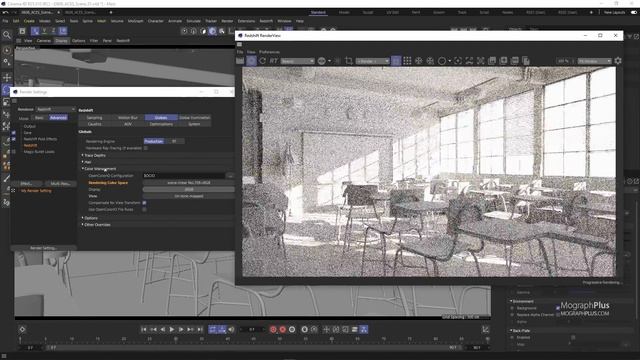Click the refresh render icon in RenderView
This screenshot has height=360, width=640.
click(262, 61)
